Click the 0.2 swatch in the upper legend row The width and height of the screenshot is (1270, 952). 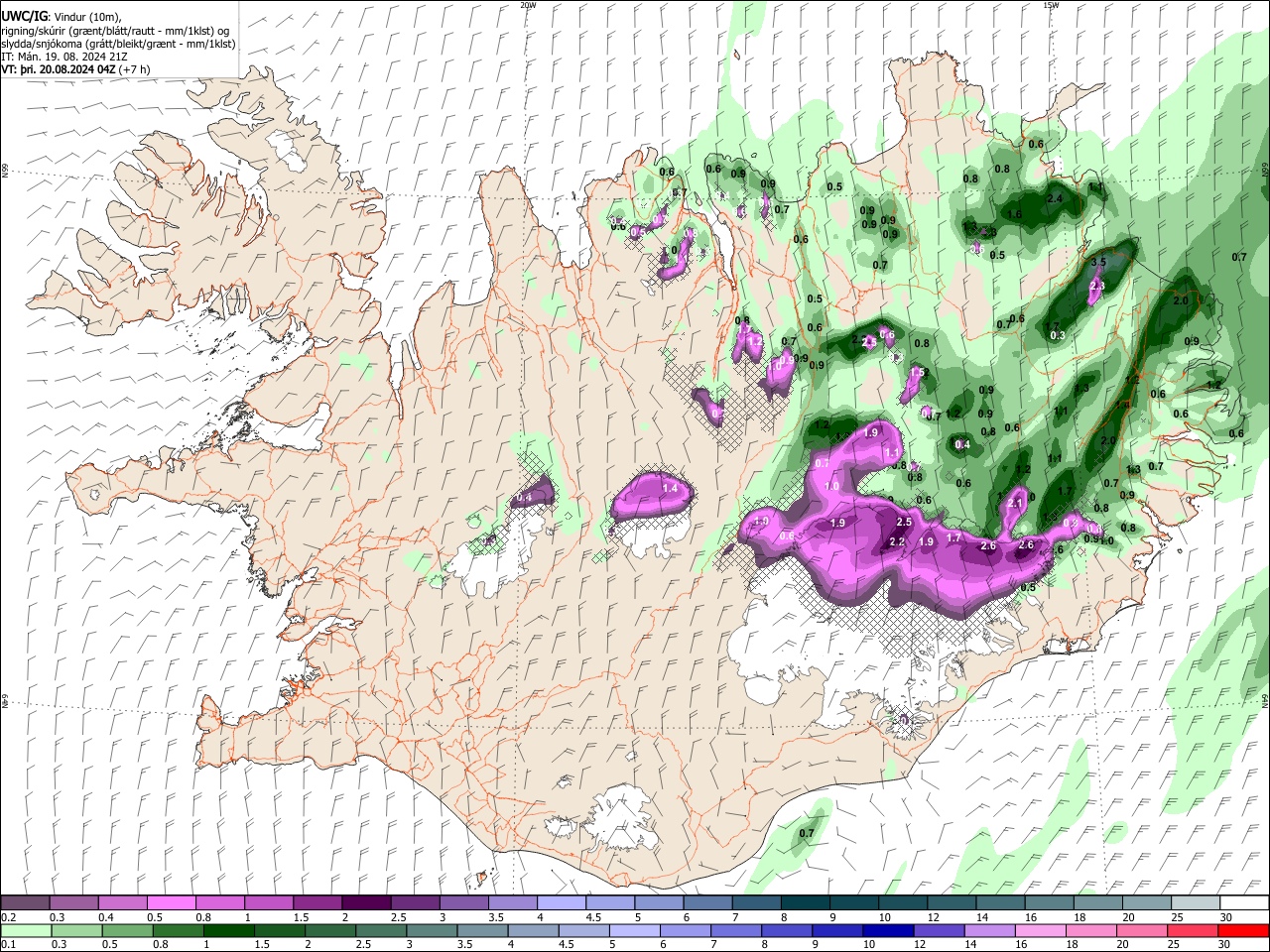tap(25, 903)
